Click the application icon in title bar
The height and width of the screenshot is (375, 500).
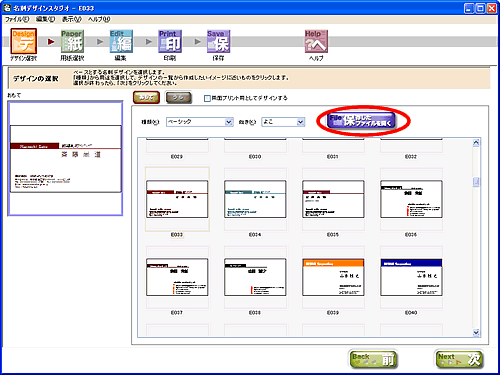tap(7, 8)
